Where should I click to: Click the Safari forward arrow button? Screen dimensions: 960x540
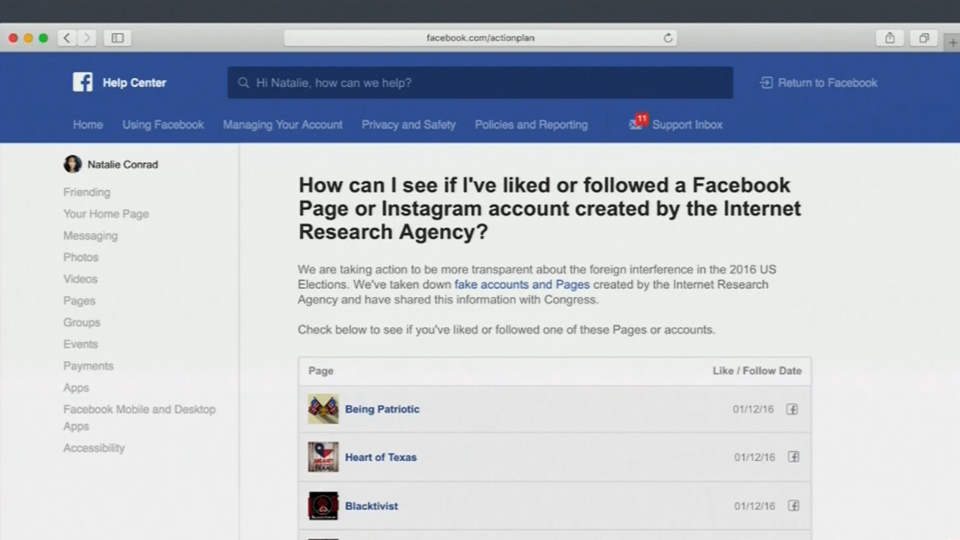[87, 38]
